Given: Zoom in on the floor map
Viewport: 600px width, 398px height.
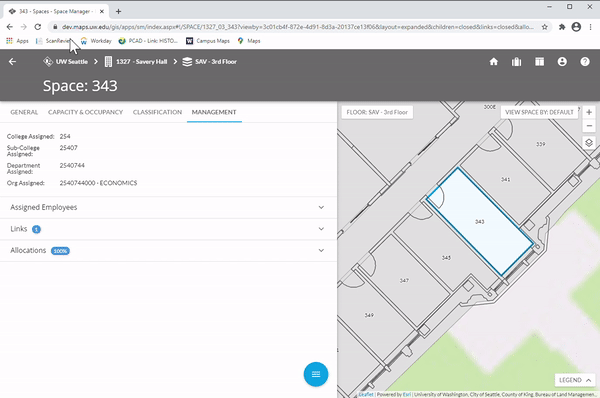Looking at the screenshot, I should [589, 112].
